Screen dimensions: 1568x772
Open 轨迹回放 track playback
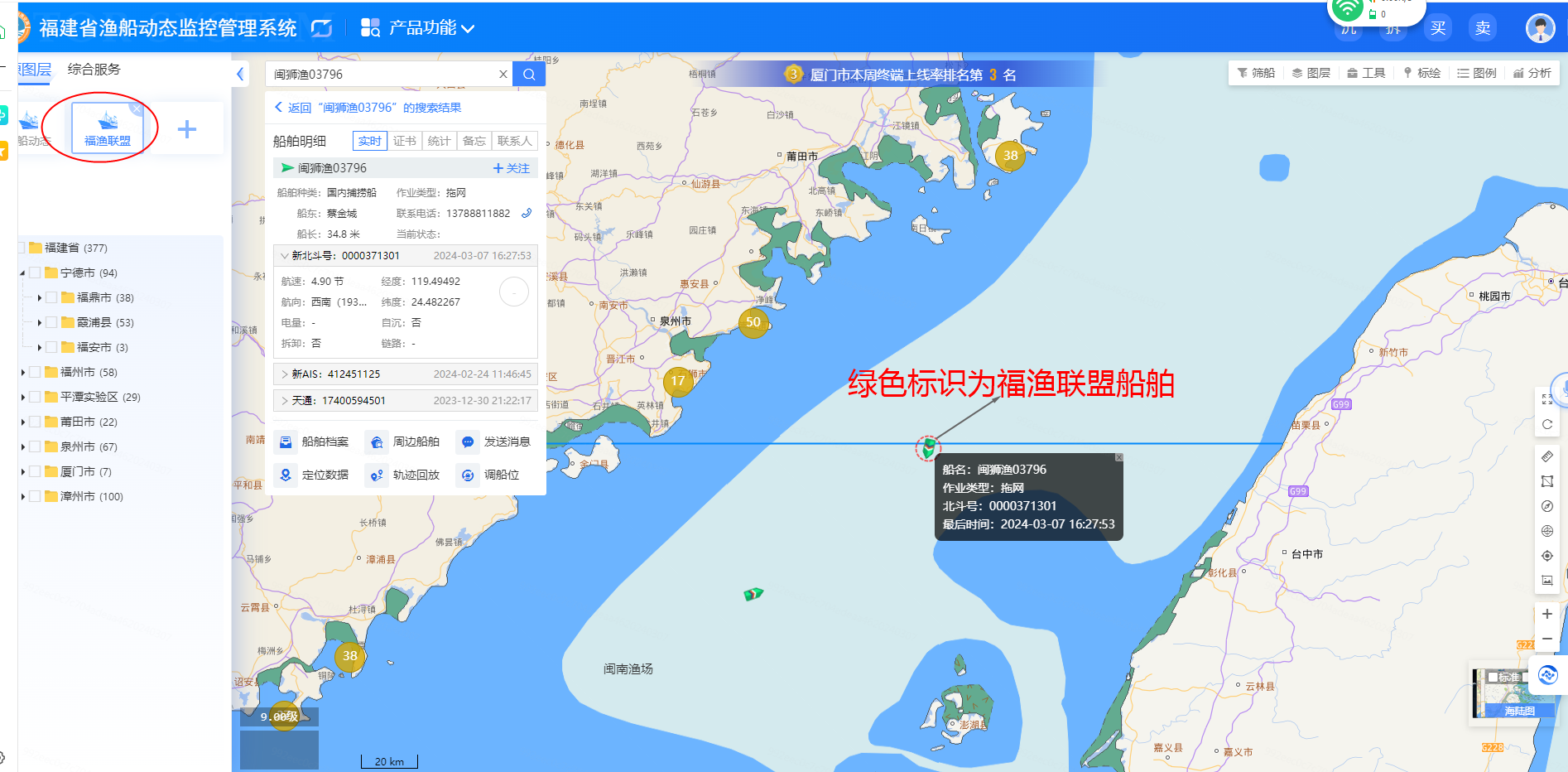pos(377,475)
